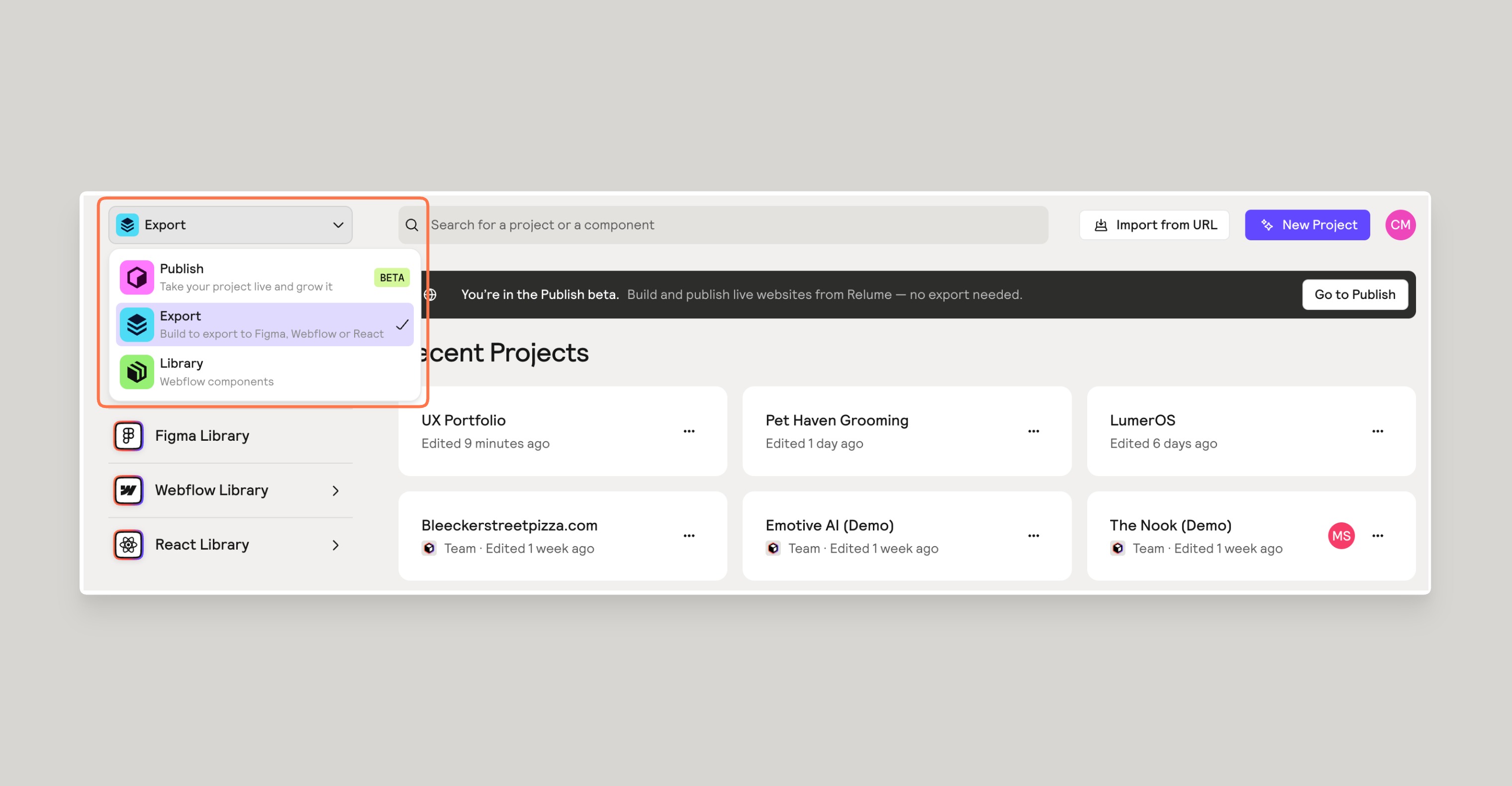Select Export in the workspace menu
1512x786 pixels.
[264, 325]
